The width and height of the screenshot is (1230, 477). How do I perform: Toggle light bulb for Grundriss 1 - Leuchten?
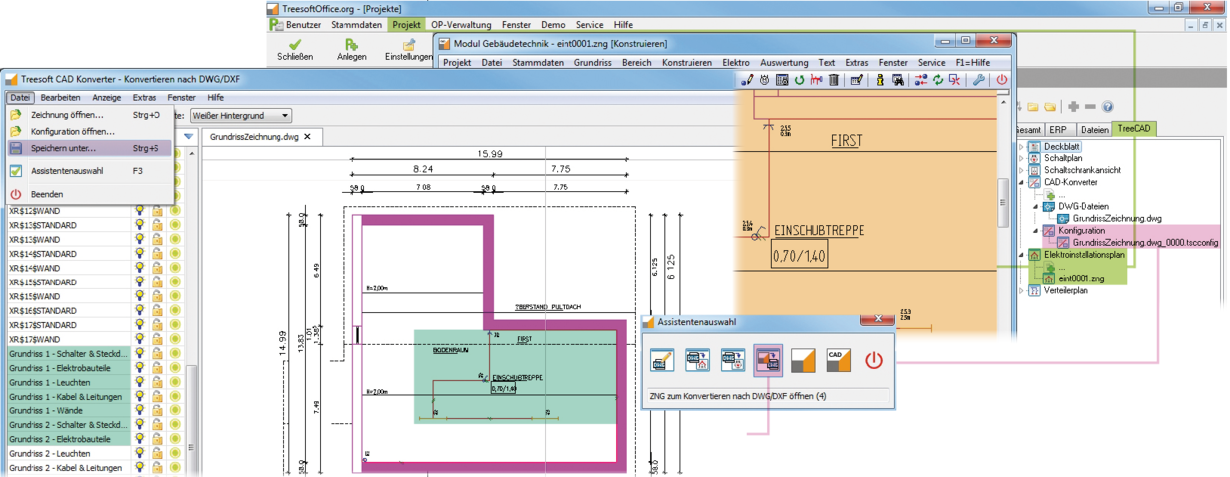(140, 383)
